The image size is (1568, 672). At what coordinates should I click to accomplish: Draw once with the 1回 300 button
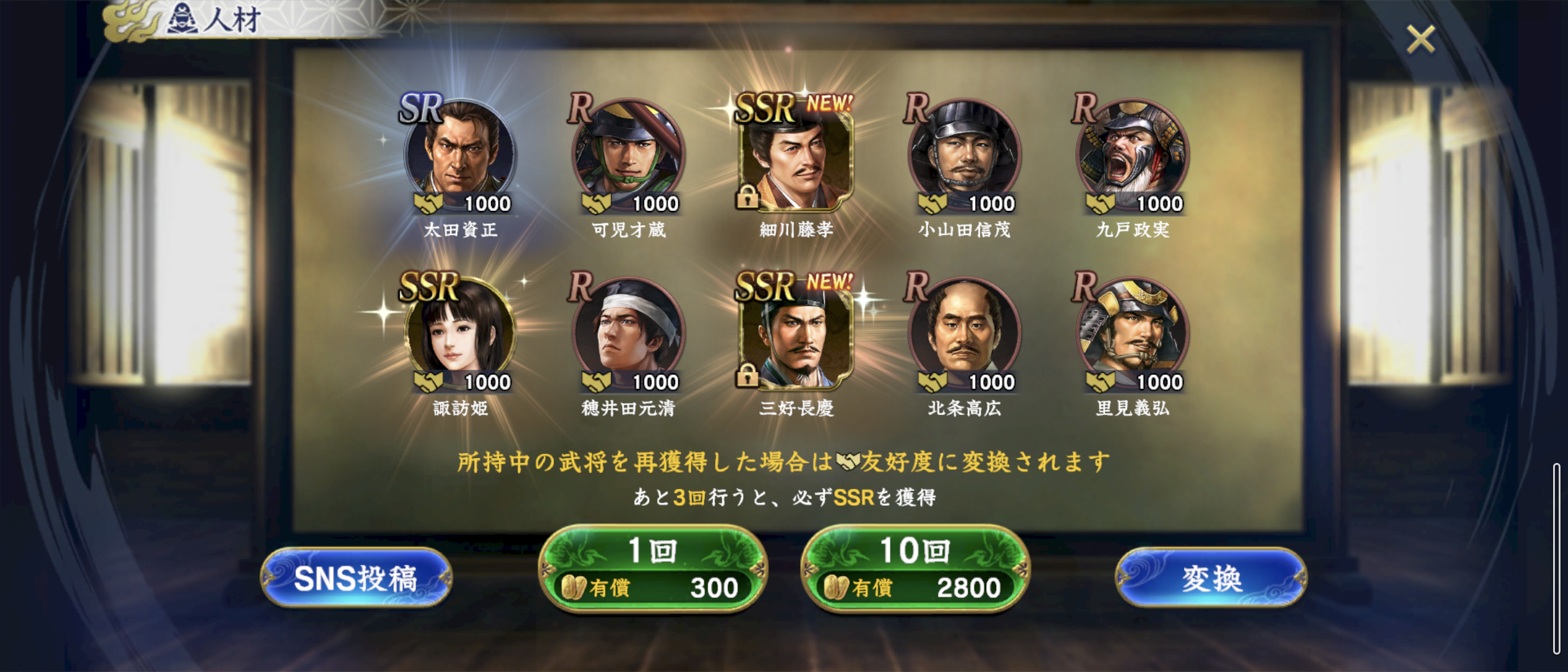(652, 569)
